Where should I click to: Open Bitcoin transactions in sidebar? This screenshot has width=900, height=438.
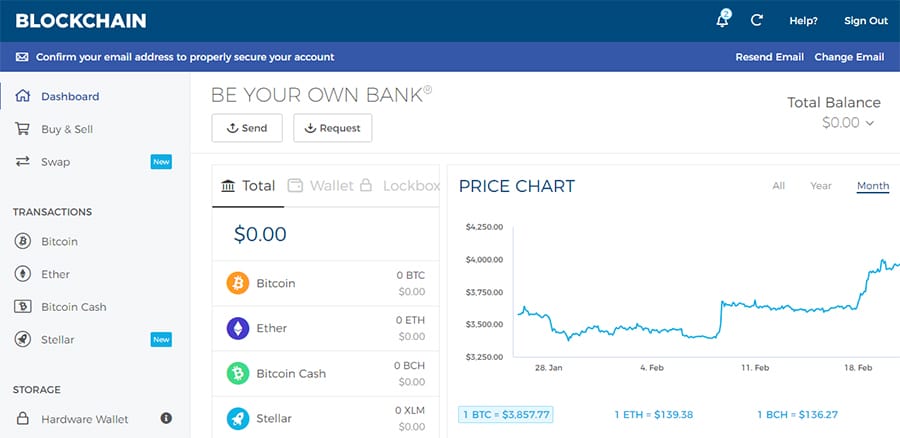tap(59, 242)
